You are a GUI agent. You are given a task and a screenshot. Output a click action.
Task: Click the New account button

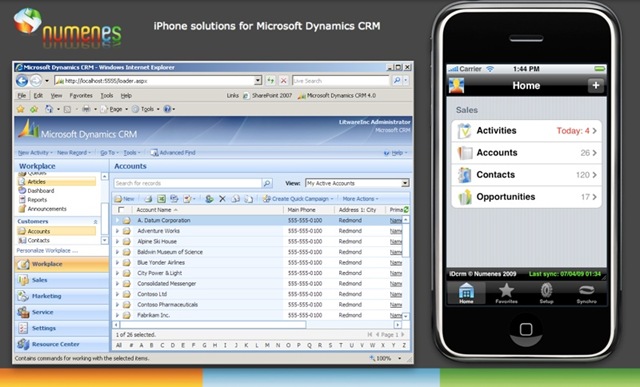124,199
